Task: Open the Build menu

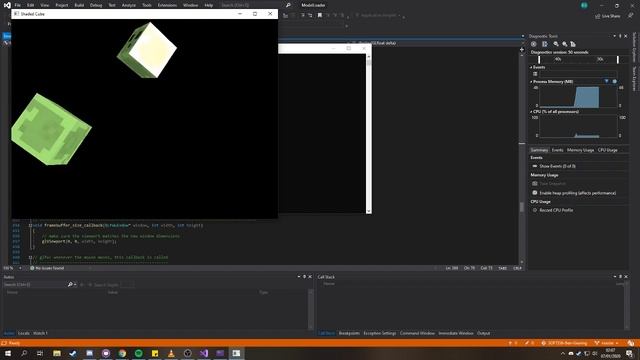Action: point(79,5)
